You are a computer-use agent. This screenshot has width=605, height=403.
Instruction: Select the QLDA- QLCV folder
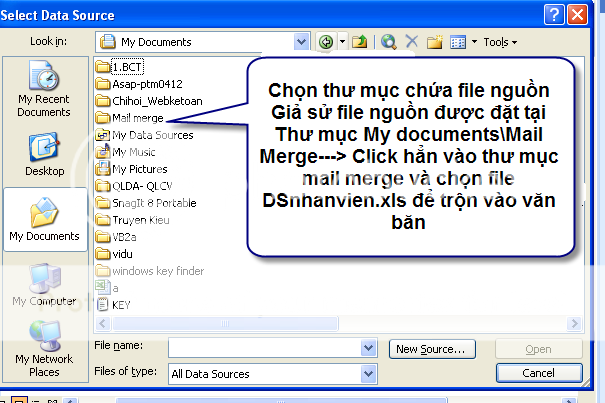pos(134,186)
